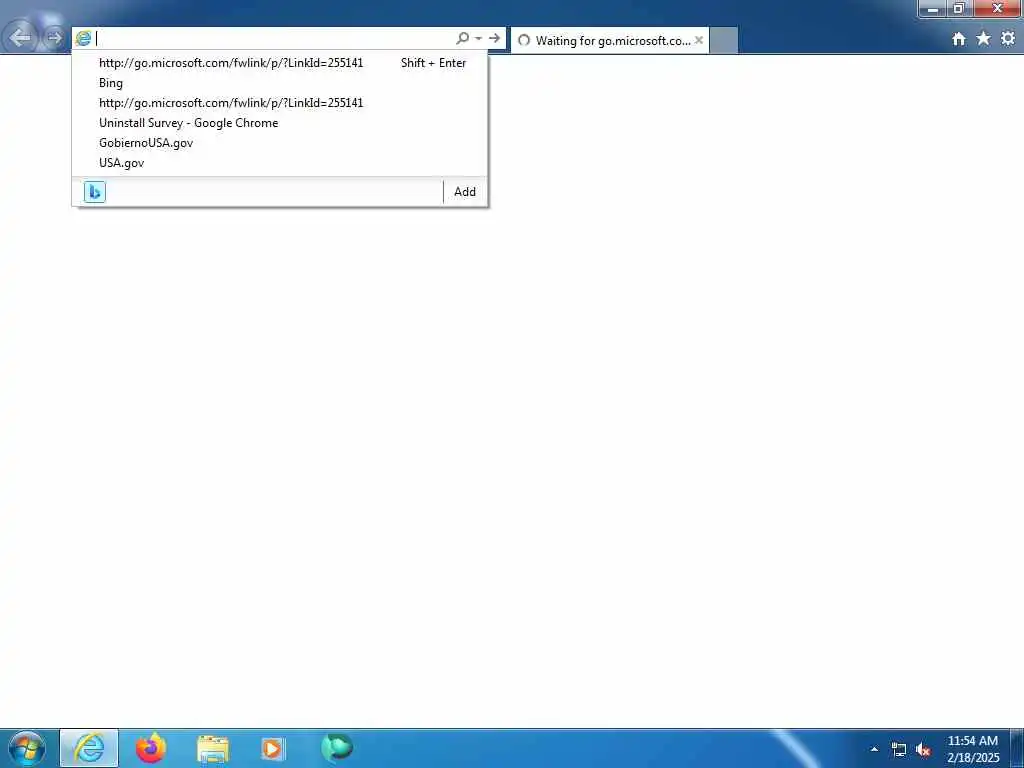Open Windows Explorer from the taskbar
The width and height of the screenshot is (1024, 768).
[213, 748]
